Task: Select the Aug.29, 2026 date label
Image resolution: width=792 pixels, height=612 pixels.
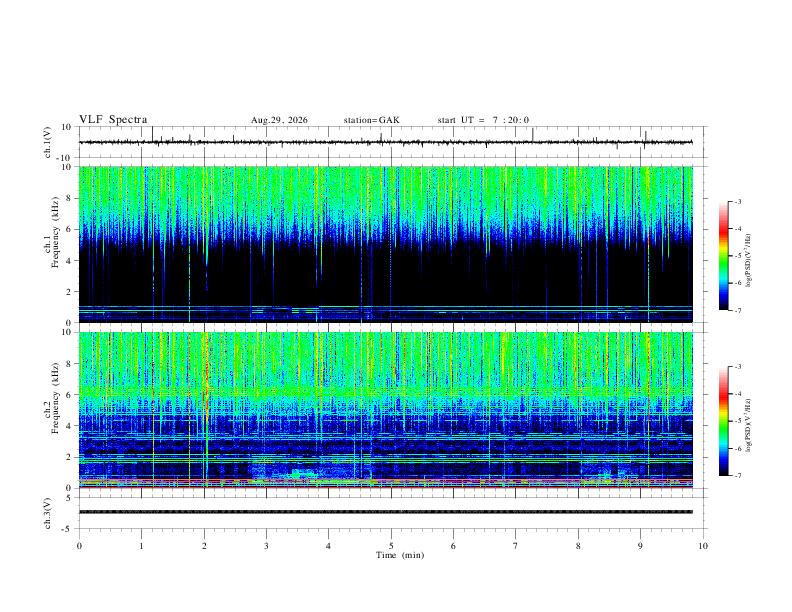Action: click(279, 120)
